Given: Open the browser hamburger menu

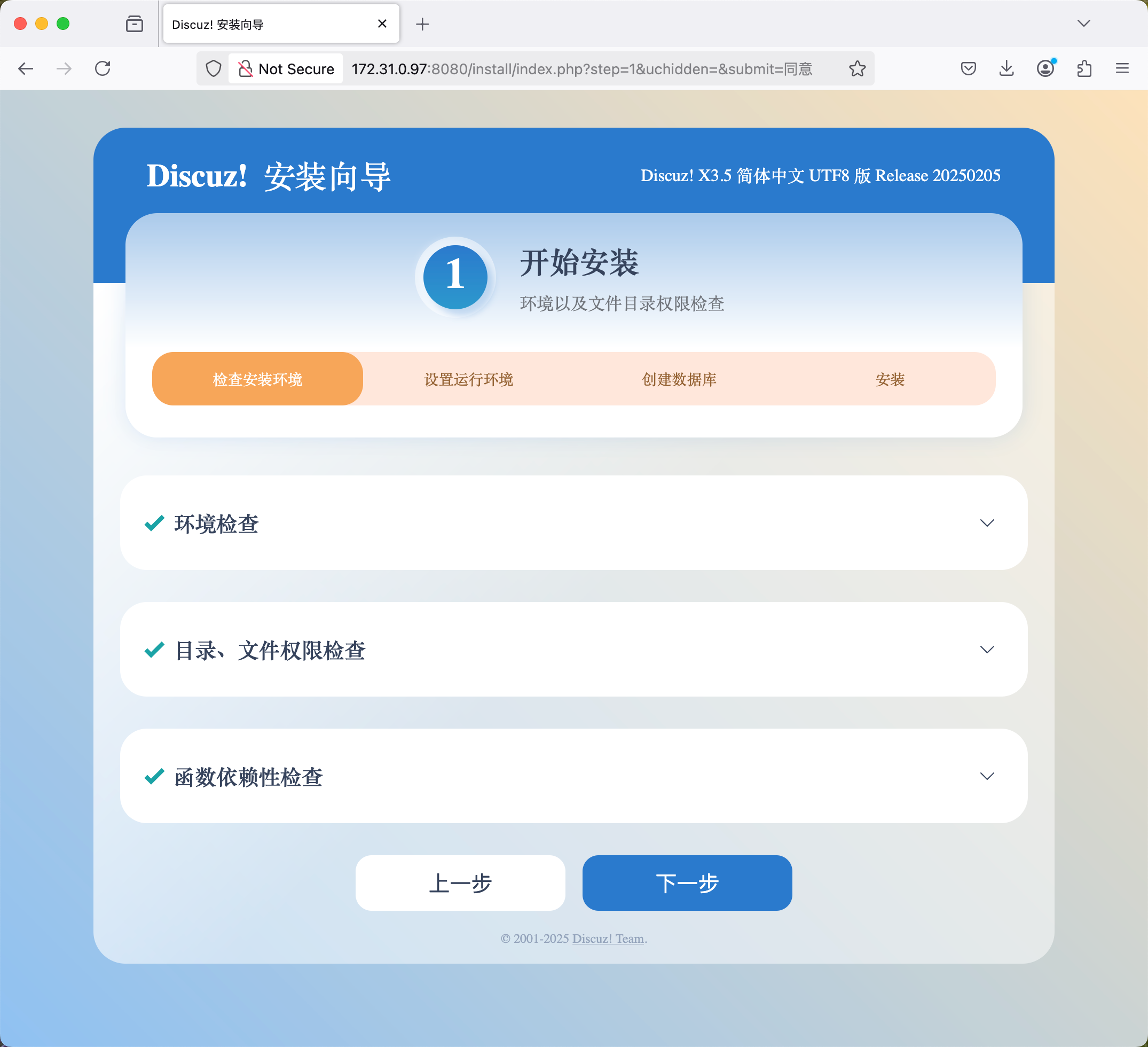Looking at the screenshot, I should point(1122,69).
